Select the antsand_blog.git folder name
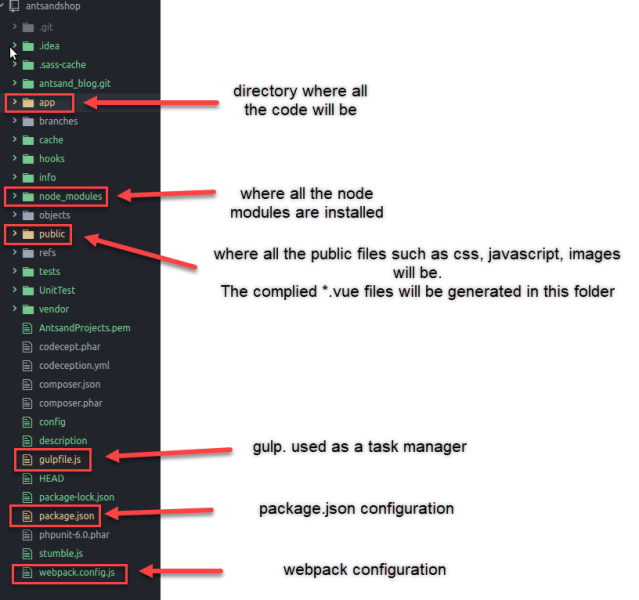This screenshot has height=600, width=639. pos(75,84)
